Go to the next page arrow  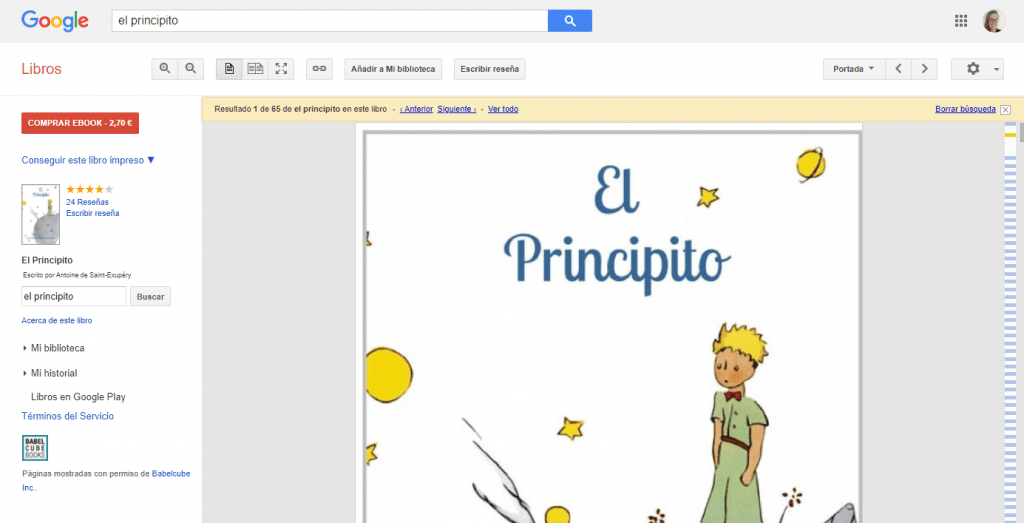pyautogui.click(x=924, y=69)
